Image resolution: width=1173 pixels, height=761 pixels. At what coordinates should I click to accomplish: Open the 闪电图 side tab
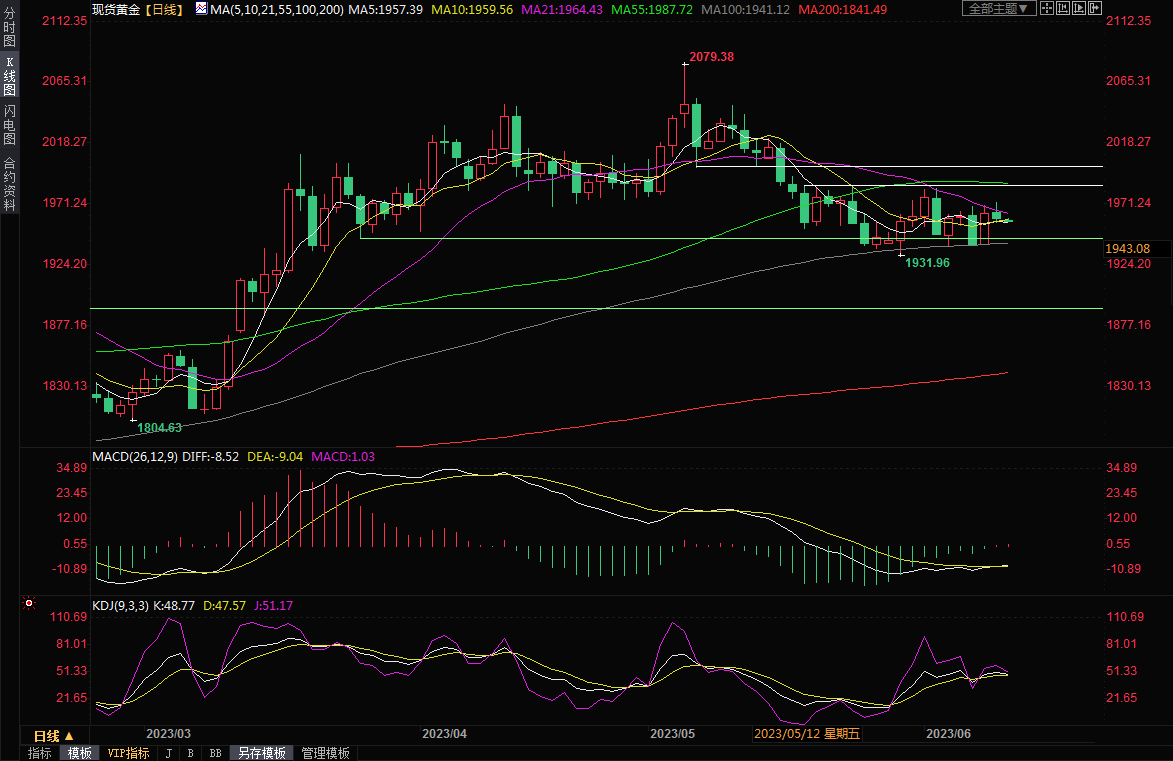coord(9,124)
